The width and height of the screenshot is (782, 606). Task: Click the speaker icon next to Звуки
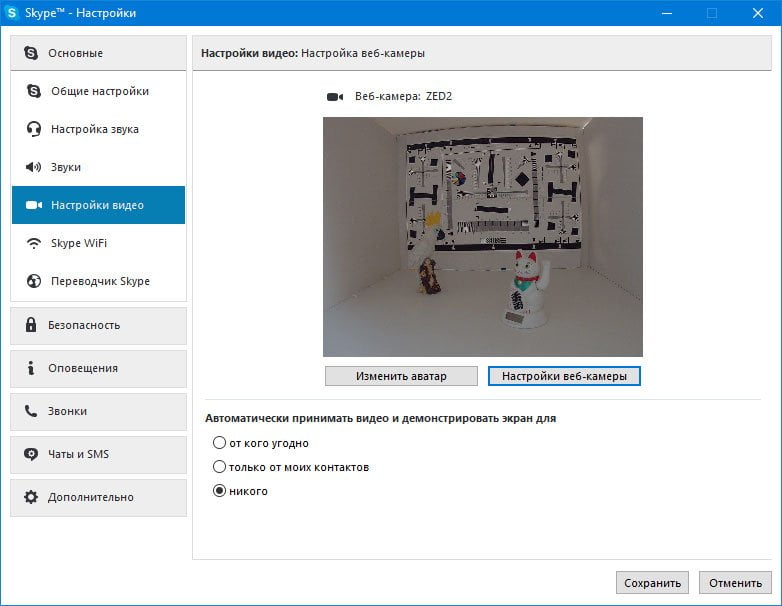click(33, 167)
